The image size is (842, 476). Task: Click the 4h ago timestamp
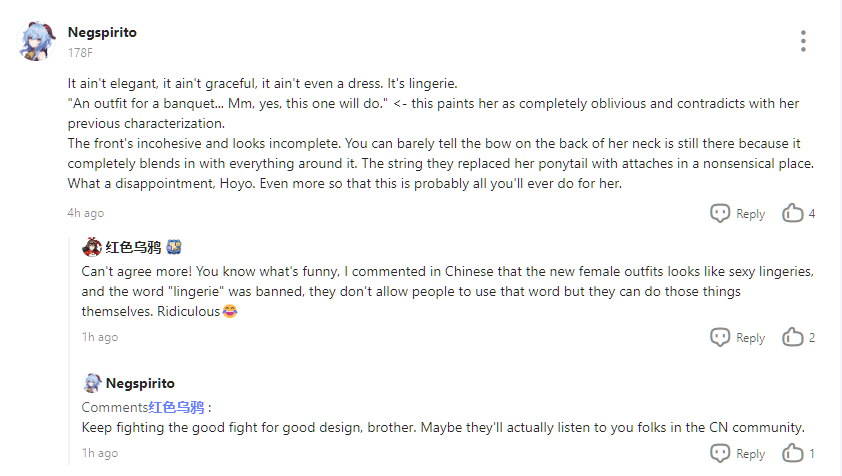coord(85,213)
